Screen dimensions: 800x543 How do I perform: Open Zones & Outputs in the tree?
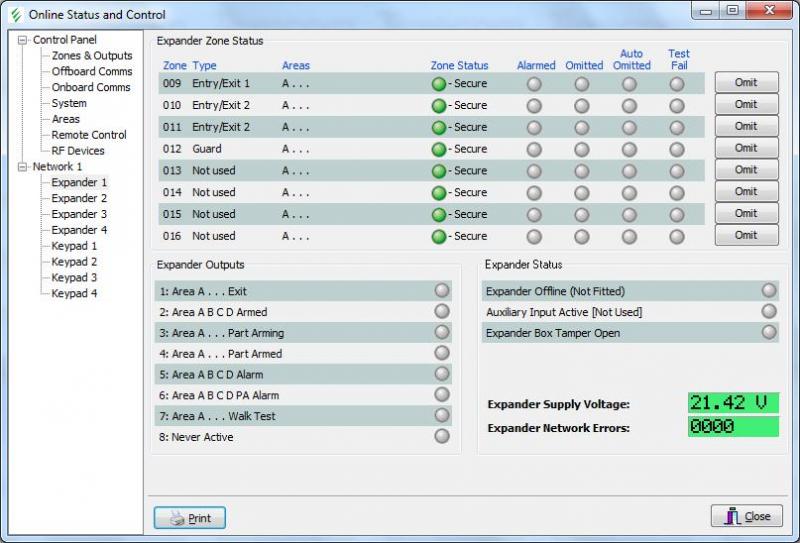pos(92,56)
